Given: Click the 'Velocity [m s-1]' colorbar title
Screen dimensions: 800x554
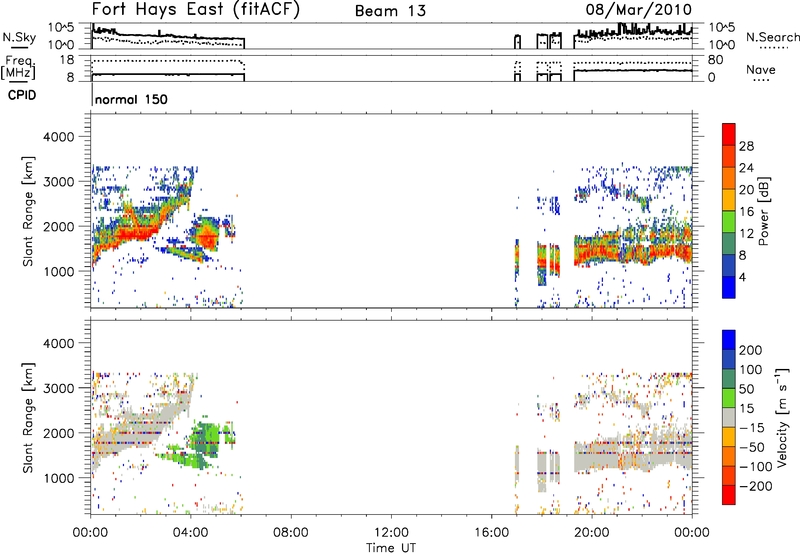Looking at the screenshot, I should 782,417.
